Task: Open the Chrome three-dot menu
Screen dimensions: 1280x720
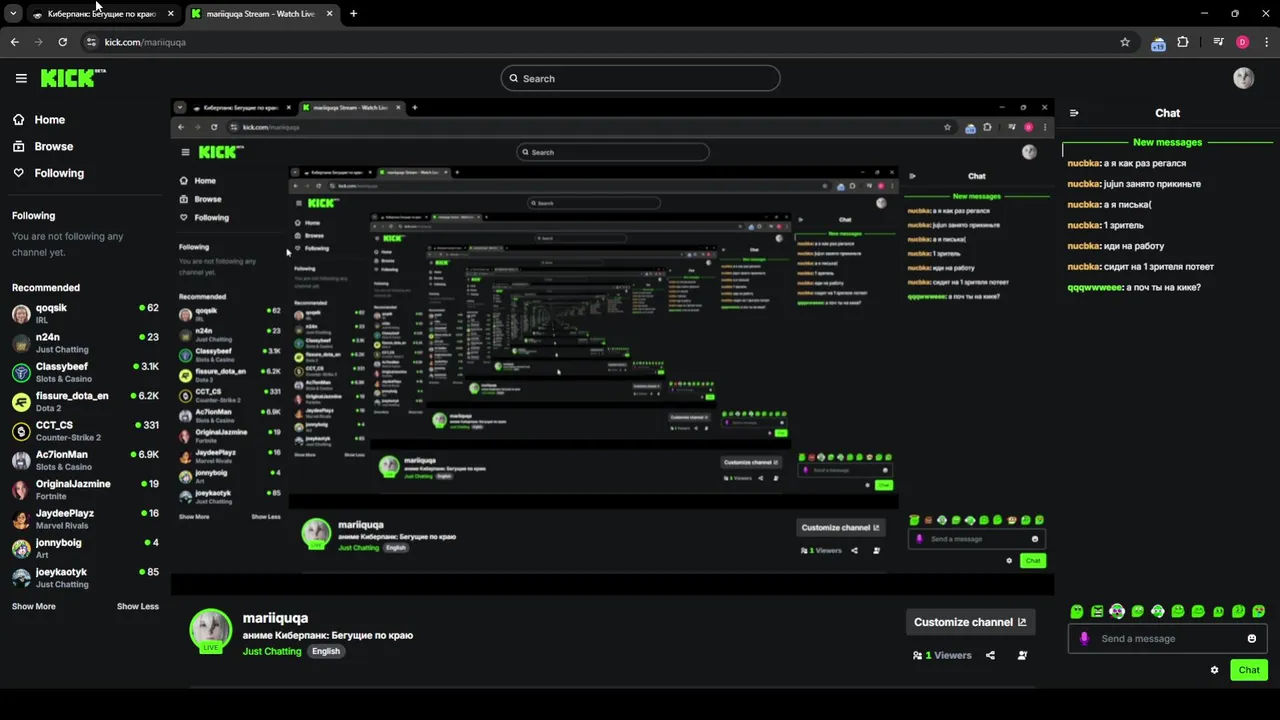Action: point(1266,42)
